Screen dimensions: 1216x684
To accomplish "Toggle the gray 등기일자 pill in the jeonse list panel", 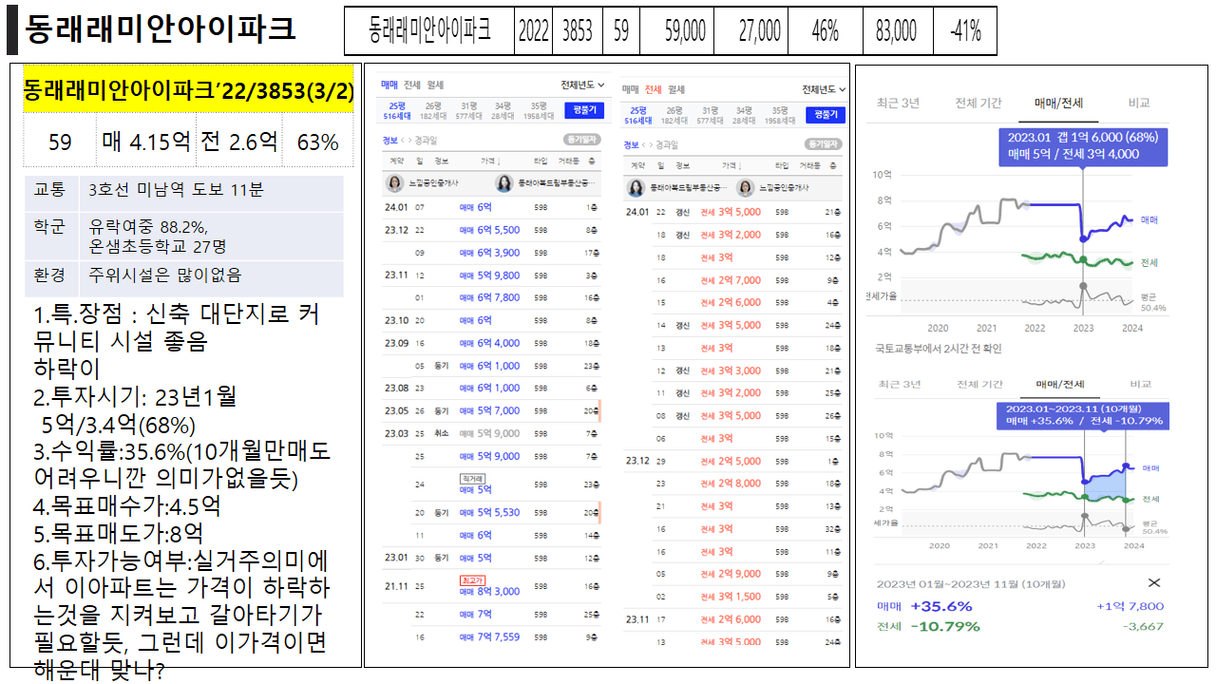I will (x=826, y=145).
